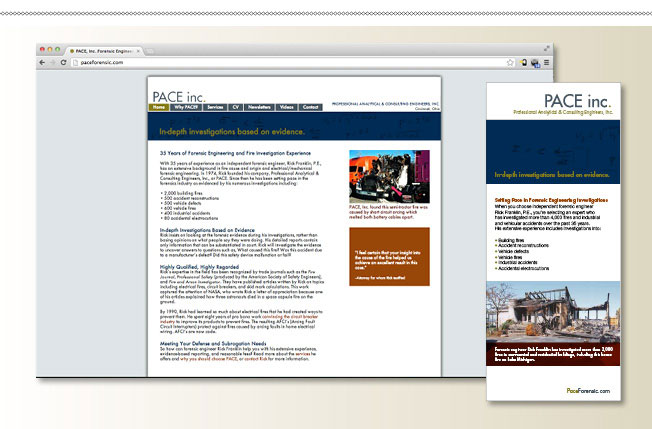Image resolution: width=652 pixels, height=429 pixels.
Task: Click the browser back arrow
Action: 43,62
